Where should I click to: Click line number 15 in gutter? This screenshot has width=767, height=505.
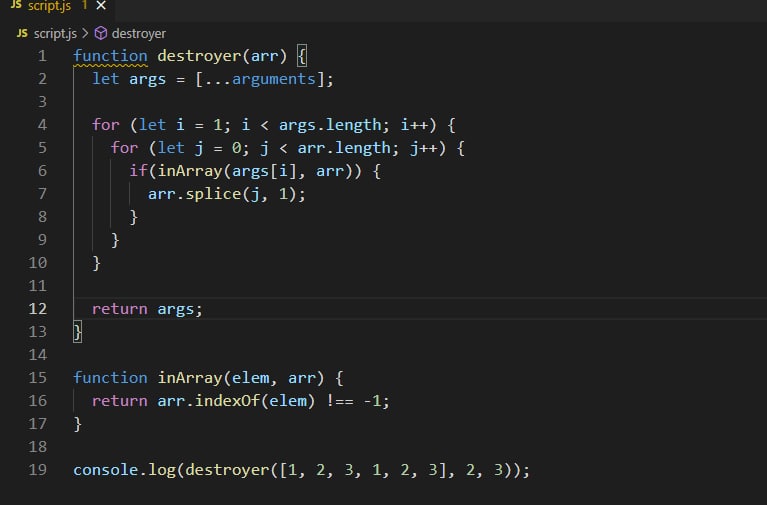(38, 378)
